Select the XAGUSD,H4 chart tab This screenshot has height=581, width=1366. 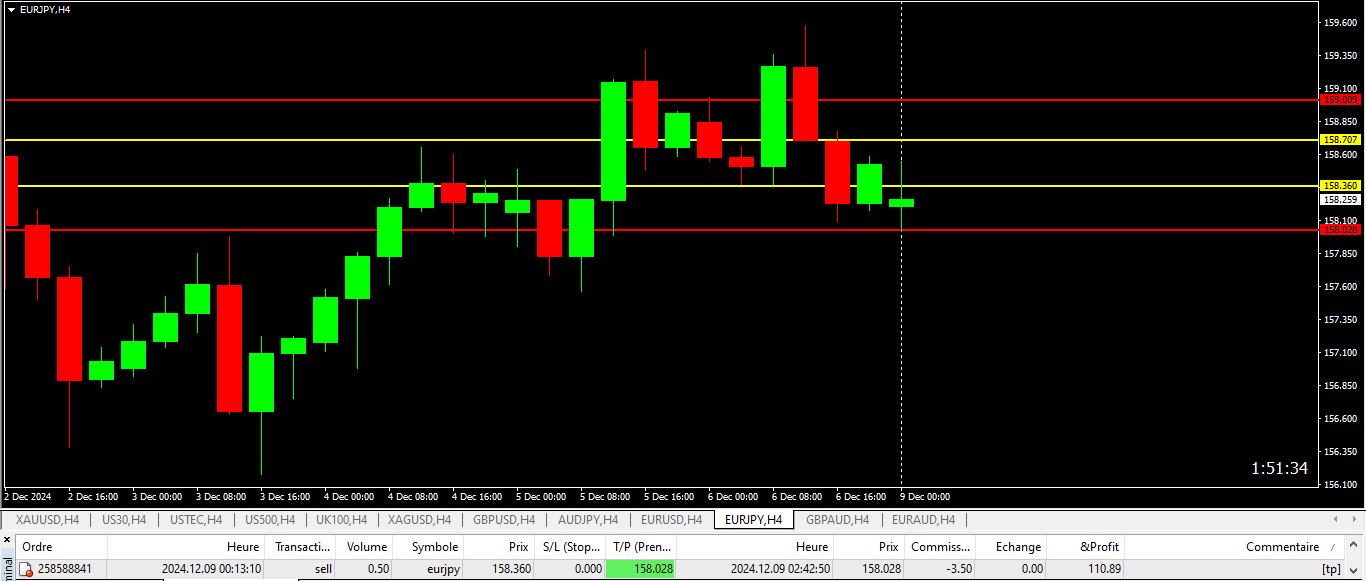(x=419, y=519)
